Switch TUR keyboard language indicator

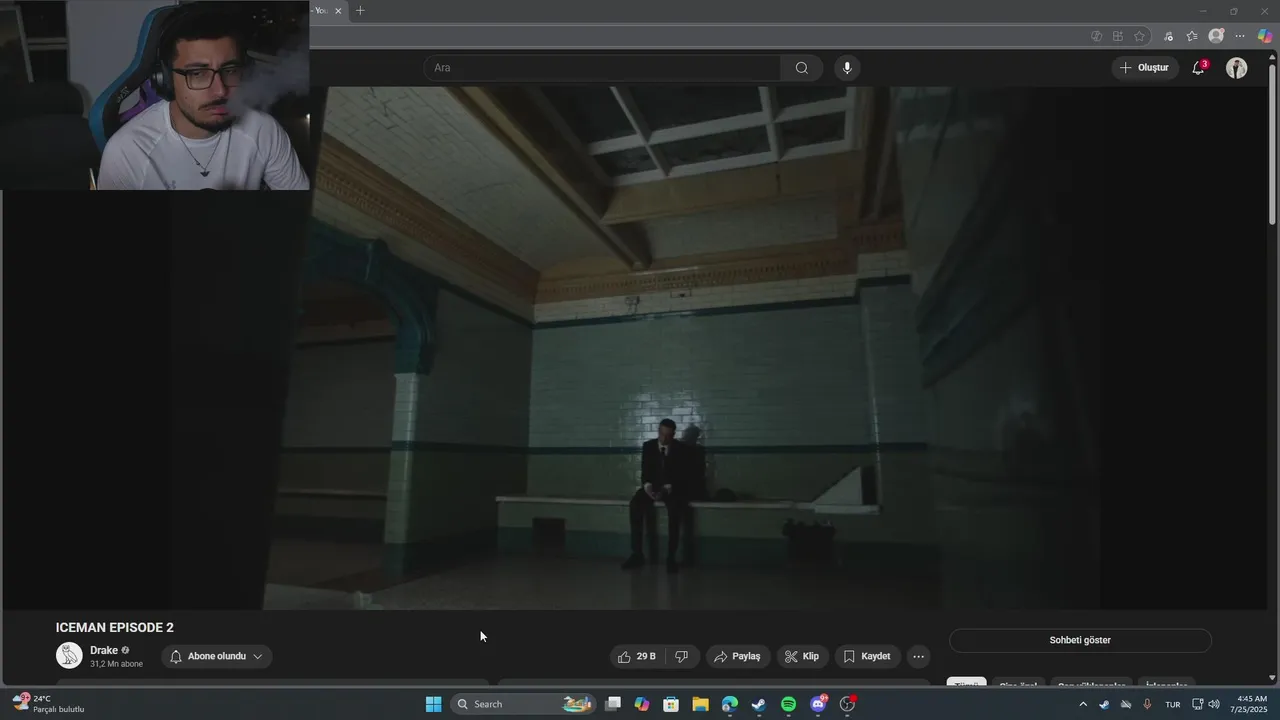(1173, 704)
